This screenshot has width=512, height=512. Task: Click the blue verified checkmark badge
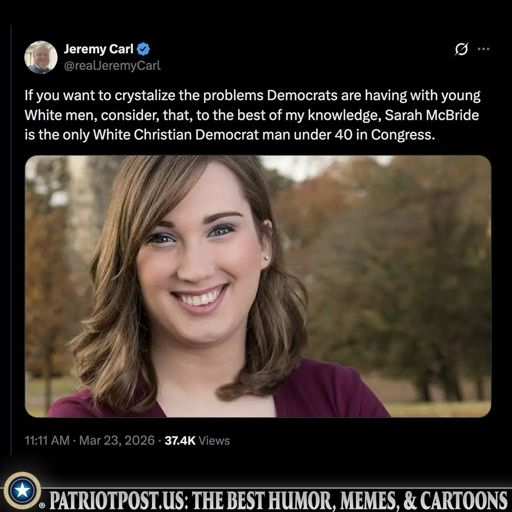pos(143,49)
